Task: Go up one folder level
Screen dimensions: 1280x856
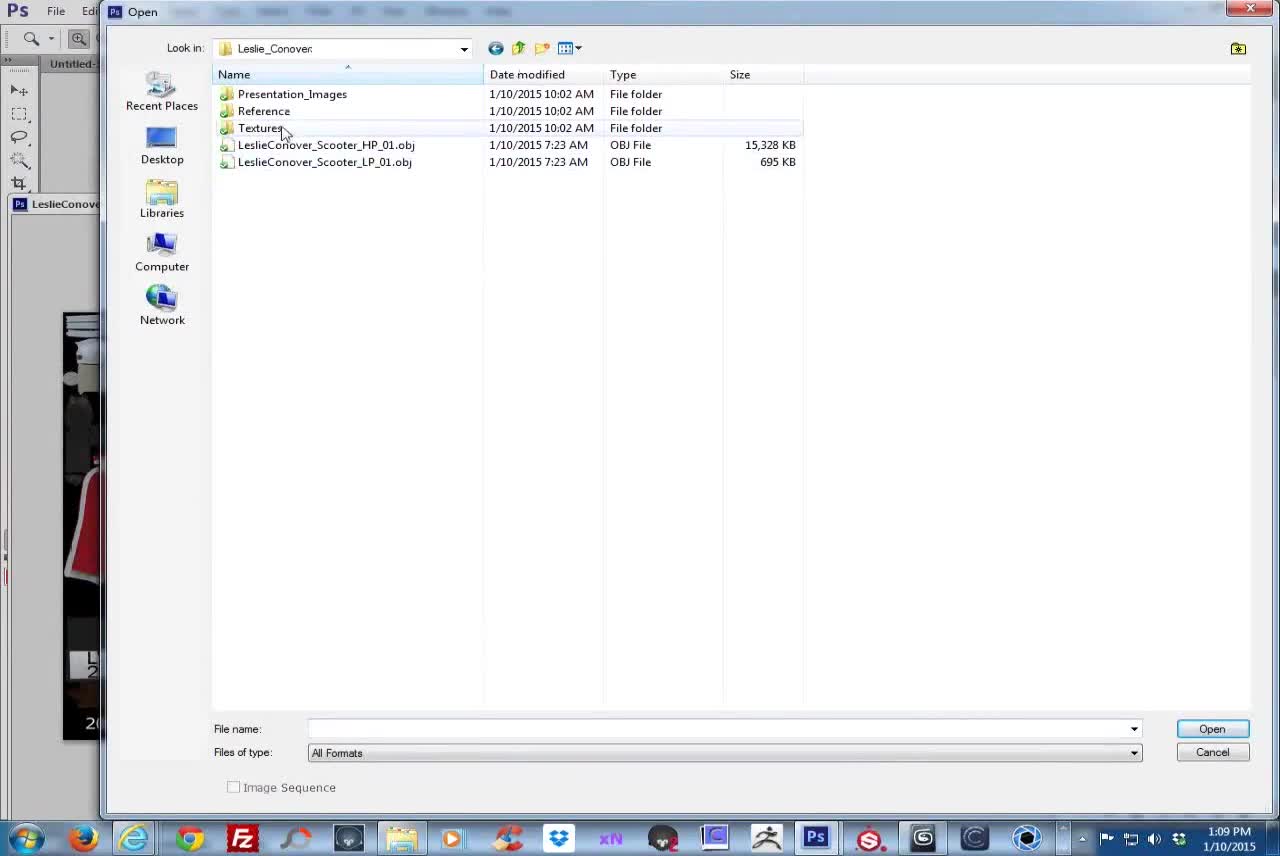Action: 518,48
